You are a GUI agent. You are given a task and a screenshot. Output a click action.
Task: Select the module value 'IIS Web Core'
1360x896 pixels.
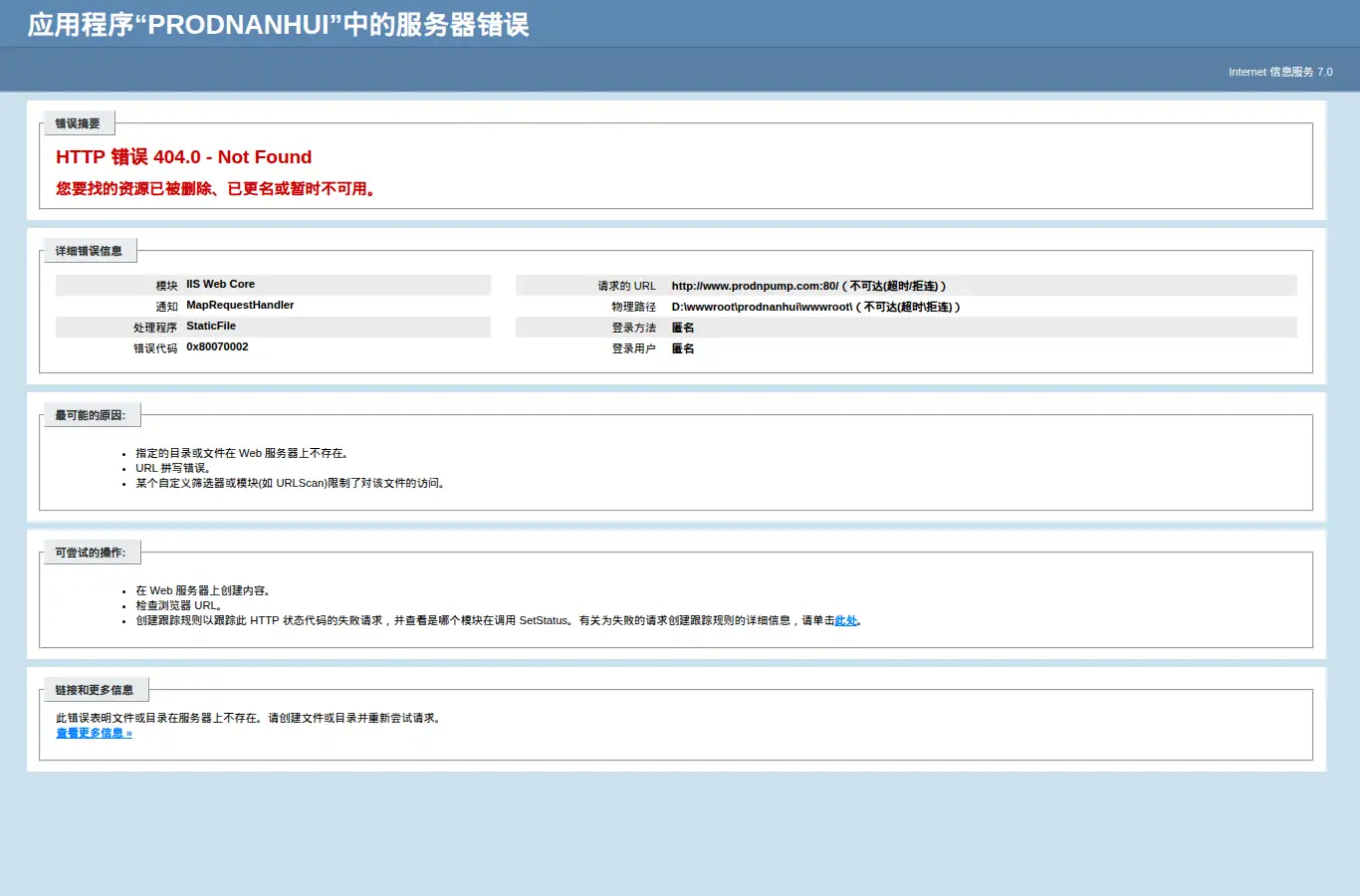pyautogui.click(x=220, y=284)
